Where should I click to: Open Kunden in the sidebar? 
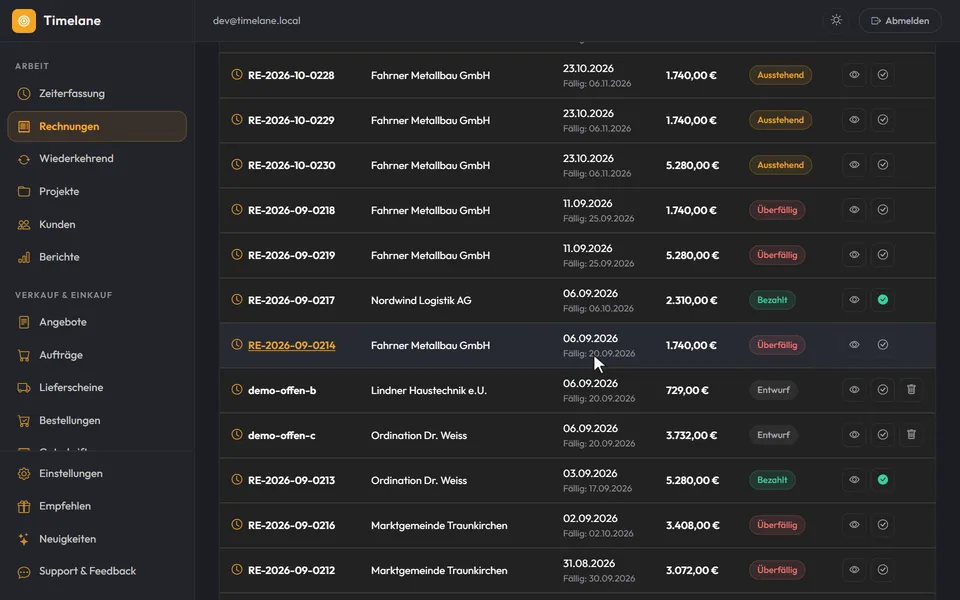97,225
